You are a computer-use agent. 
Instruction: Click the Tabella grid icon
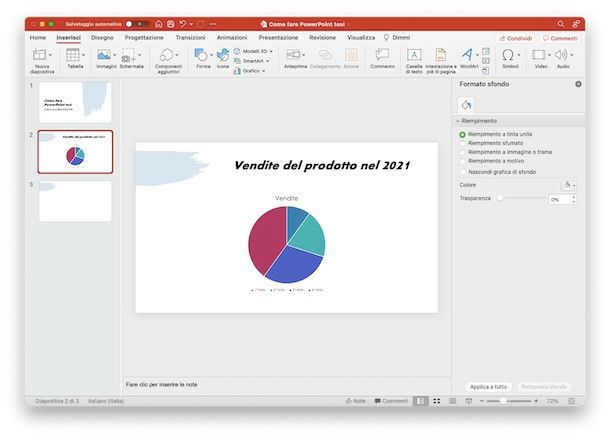click(73, 55)
